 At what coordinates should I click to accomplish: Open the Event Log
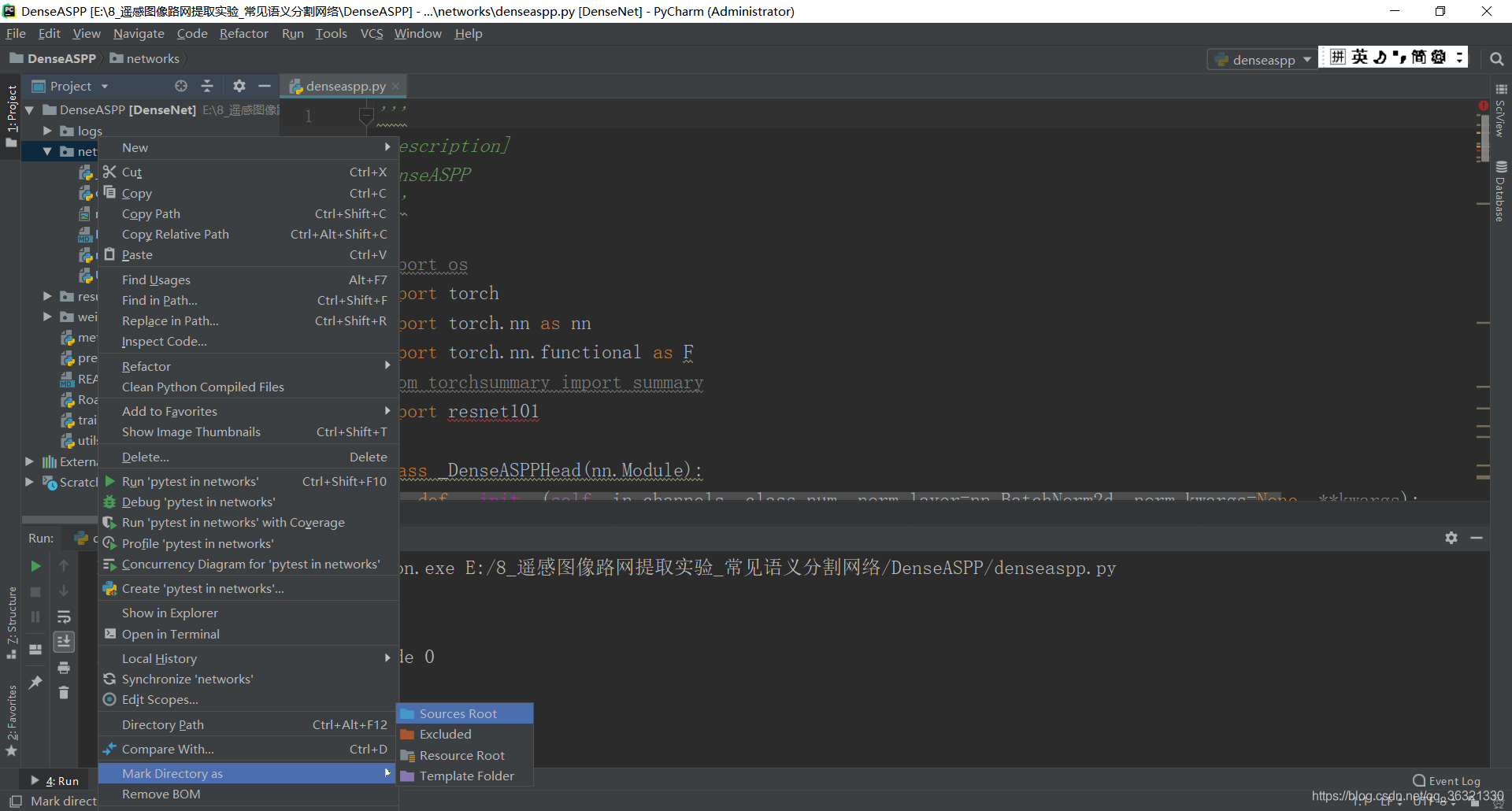[x=1447, y=781]
